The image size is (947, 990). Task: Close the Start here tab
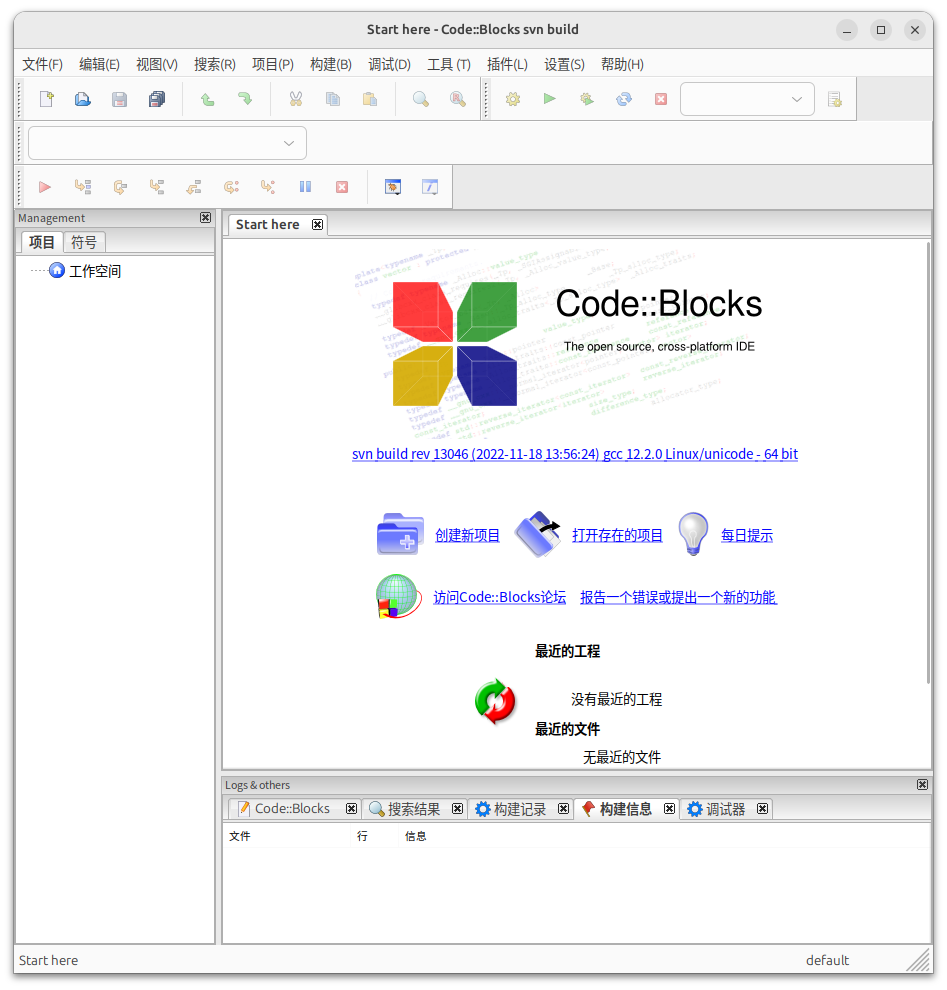pyautogui.click(x=318, y=225)
